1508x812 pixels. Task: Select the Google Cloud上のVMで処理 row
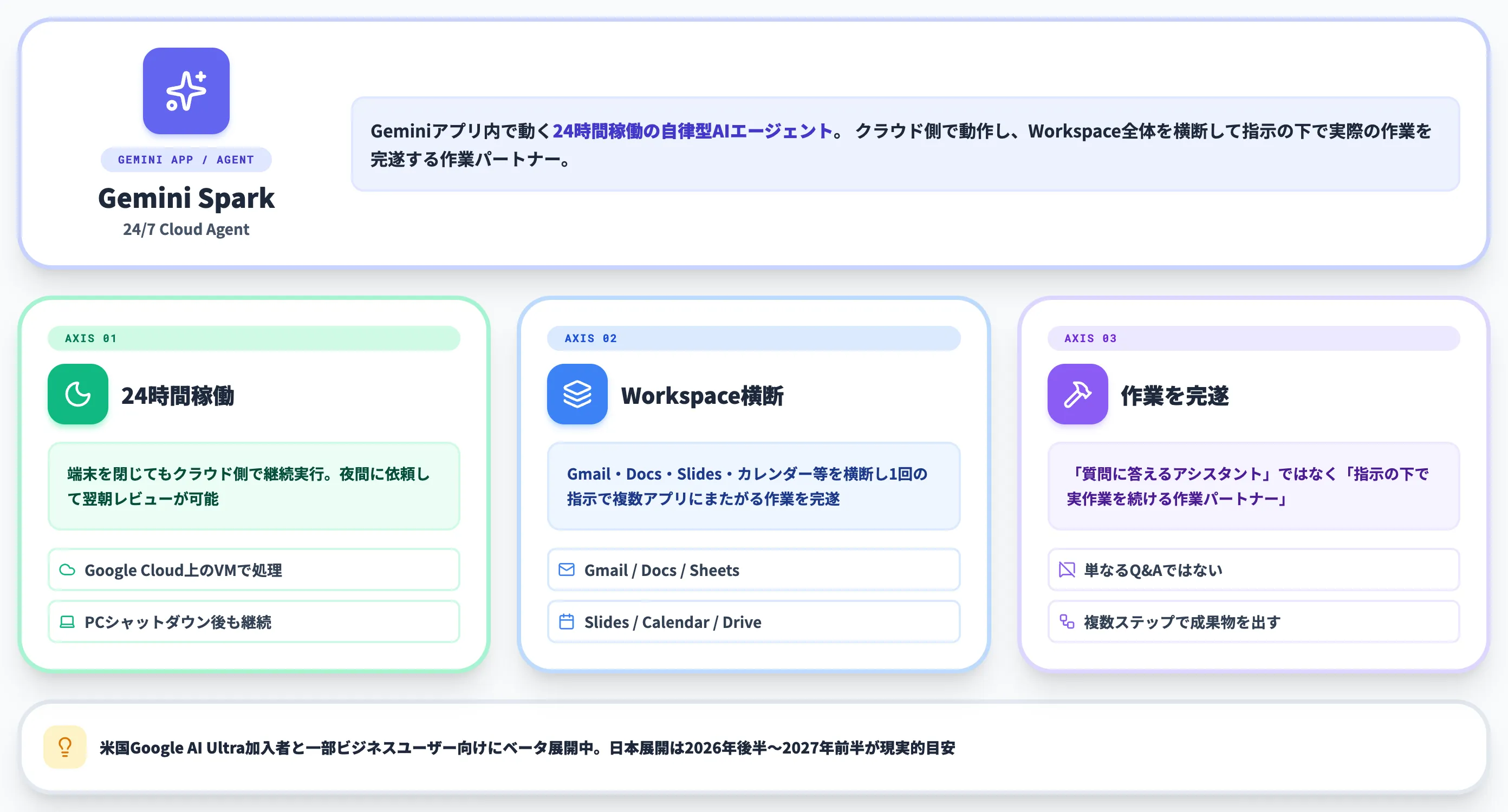click(253, 570)
